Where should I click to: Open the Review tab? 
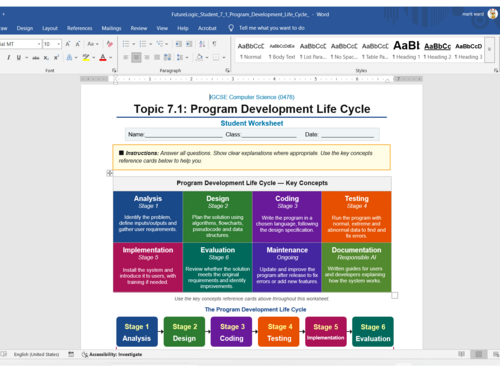tap(139, 28)
